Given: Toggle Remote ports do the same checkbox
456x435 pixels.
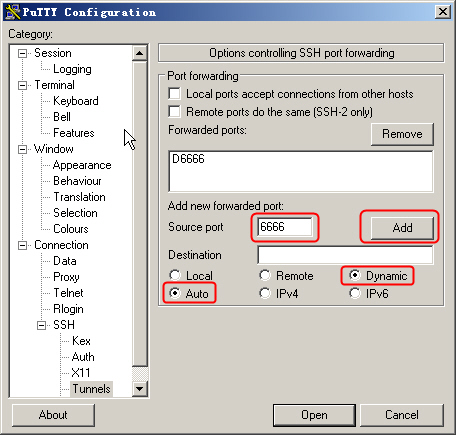Looking at the screenshot, I should (x=174, y=112).
